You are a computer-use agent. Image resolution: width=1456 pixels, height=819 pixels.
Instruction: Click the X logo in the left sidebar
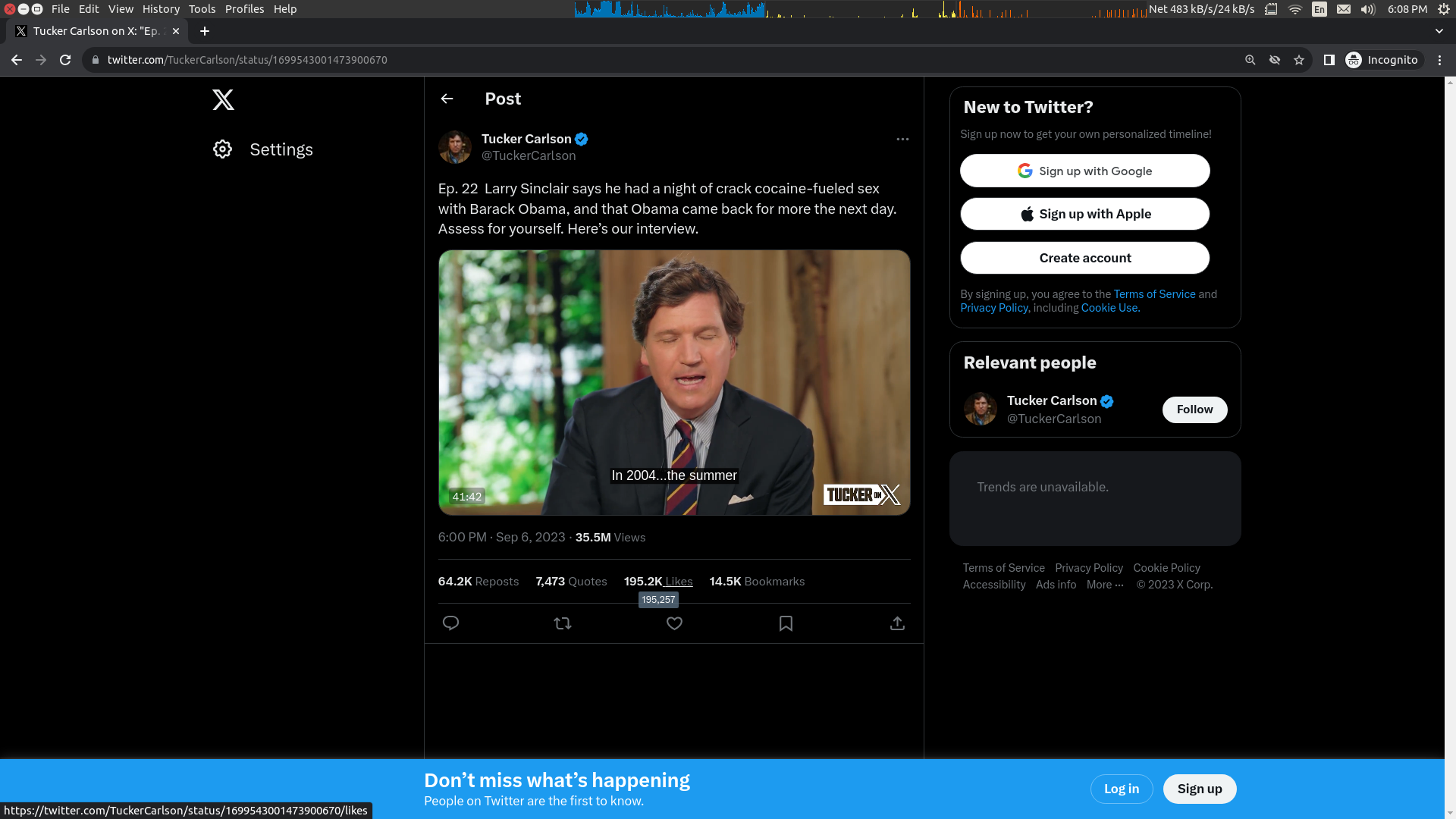click(x=223, y=99)
